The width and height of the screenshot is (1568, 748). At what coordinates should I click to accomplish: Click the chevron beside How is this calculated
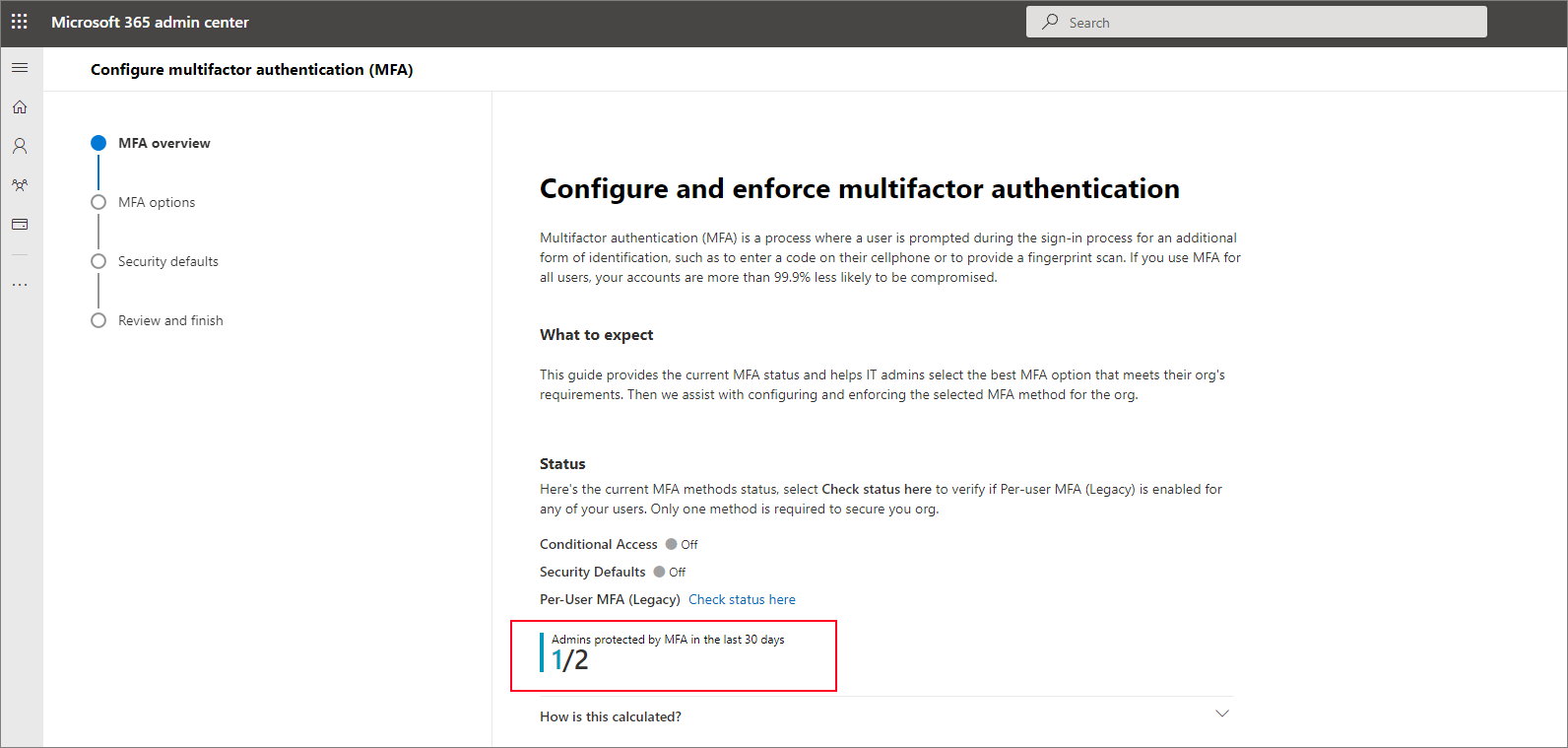coord(1222,714)
